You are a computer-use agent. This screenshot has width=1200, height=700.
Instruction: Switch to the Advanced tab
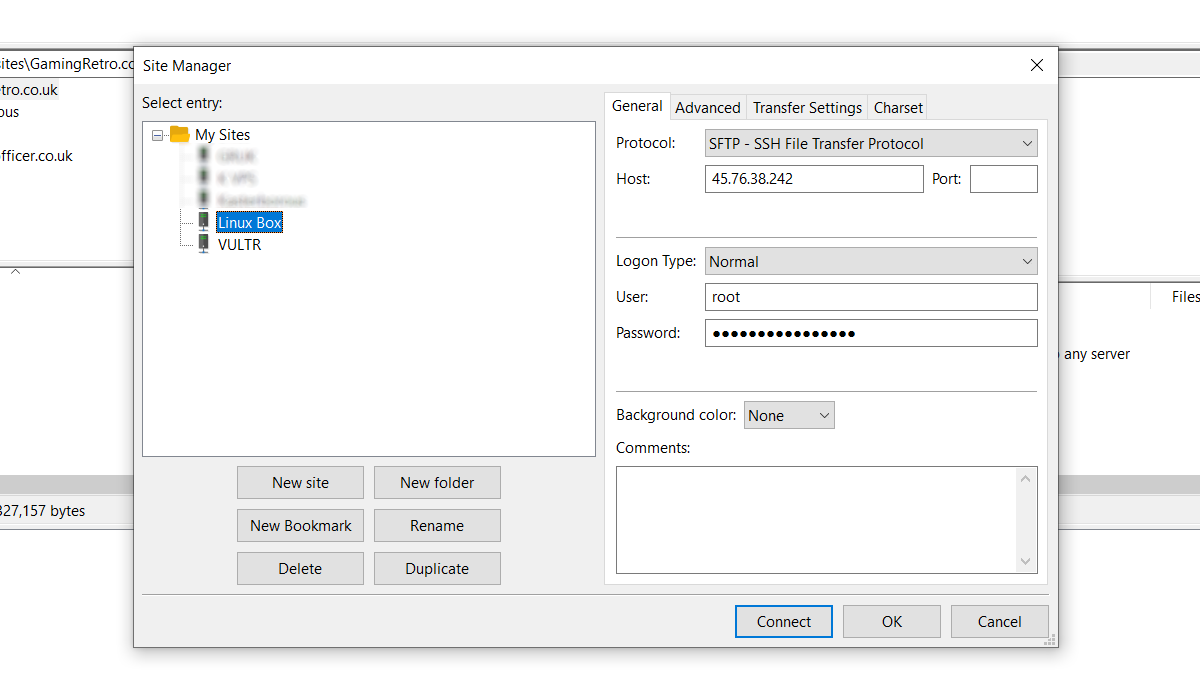707,108
